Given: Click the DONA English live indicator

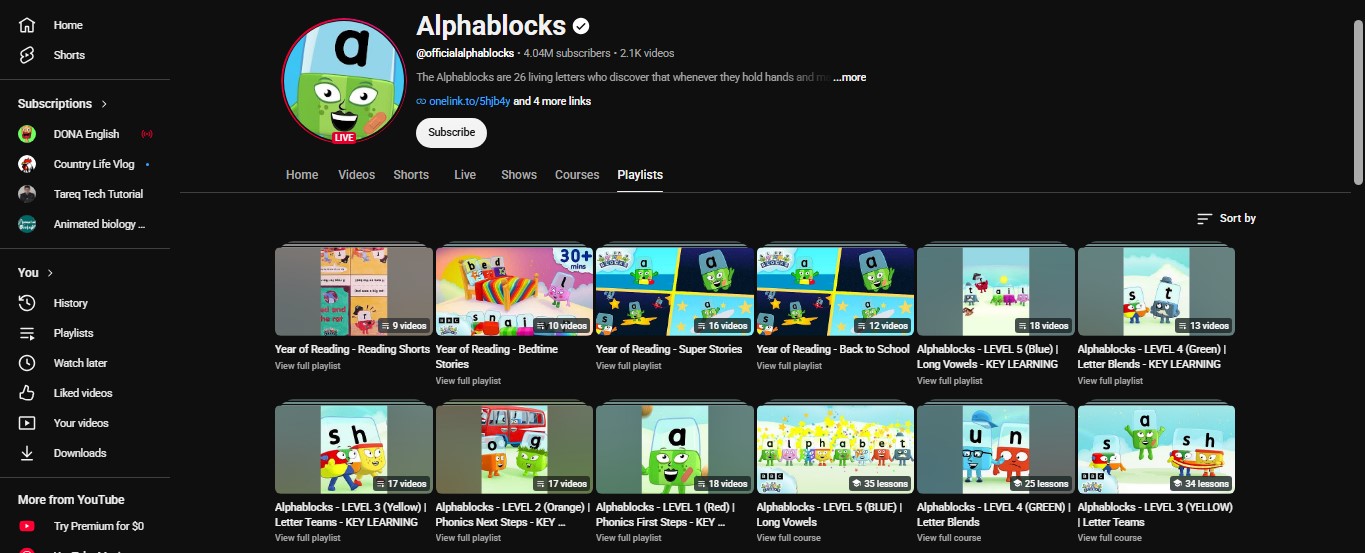Looking at the screenshot, I should [x=147, y=134].
